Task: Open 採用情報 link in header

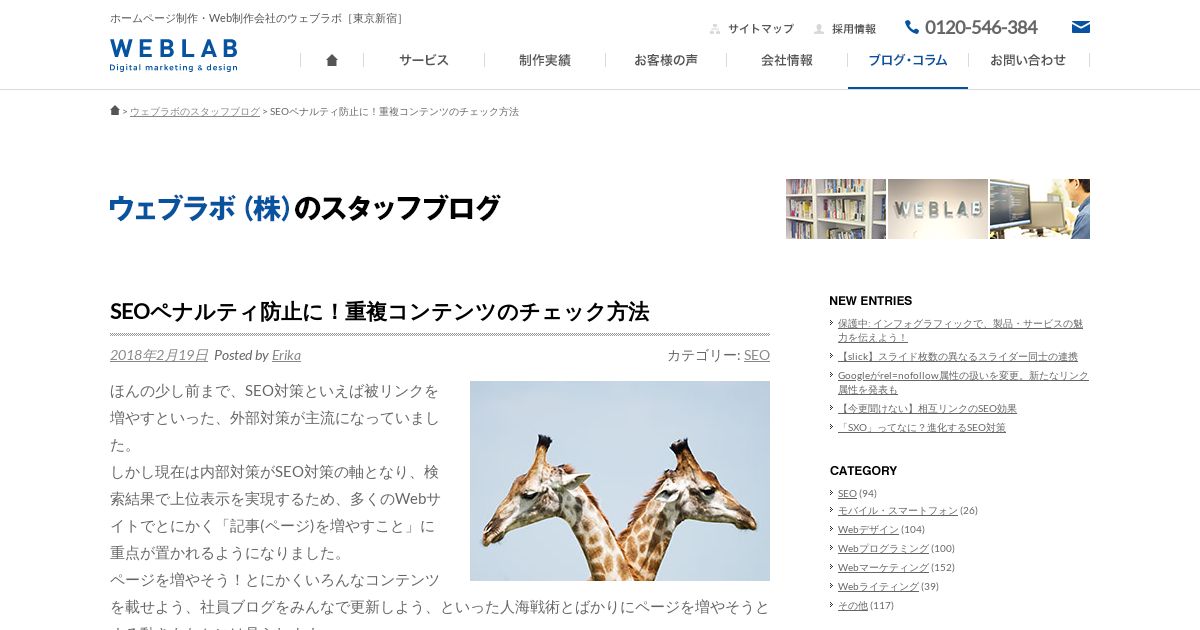Action: click(854, 29)
